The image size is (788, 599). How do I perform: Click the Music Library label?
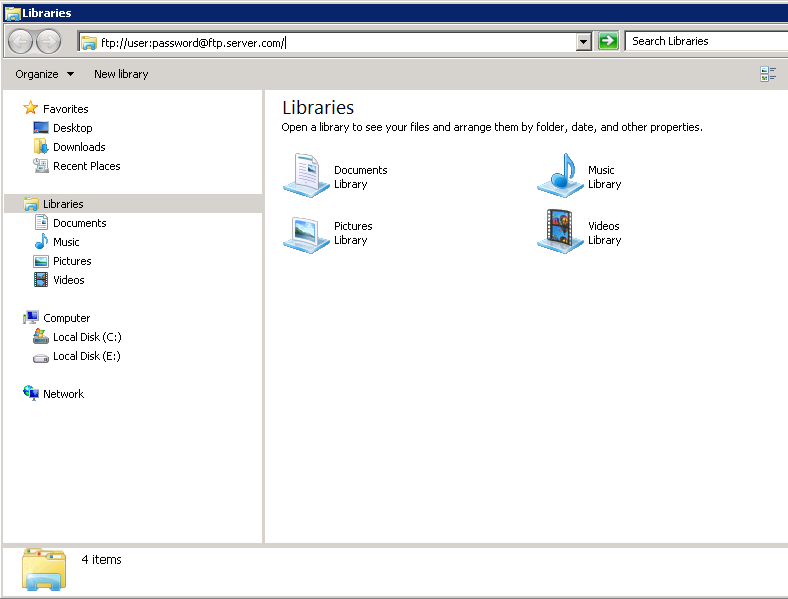605,177
